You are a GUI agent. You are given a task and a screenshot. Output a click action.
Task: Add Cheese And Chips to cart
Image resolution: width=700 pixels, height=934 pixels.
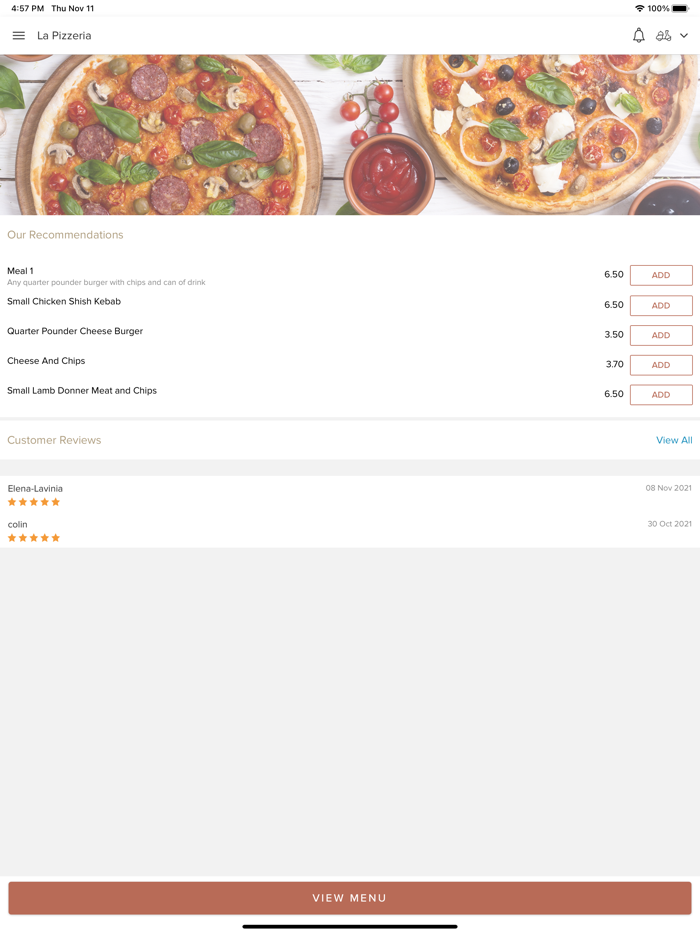(660, 365)
